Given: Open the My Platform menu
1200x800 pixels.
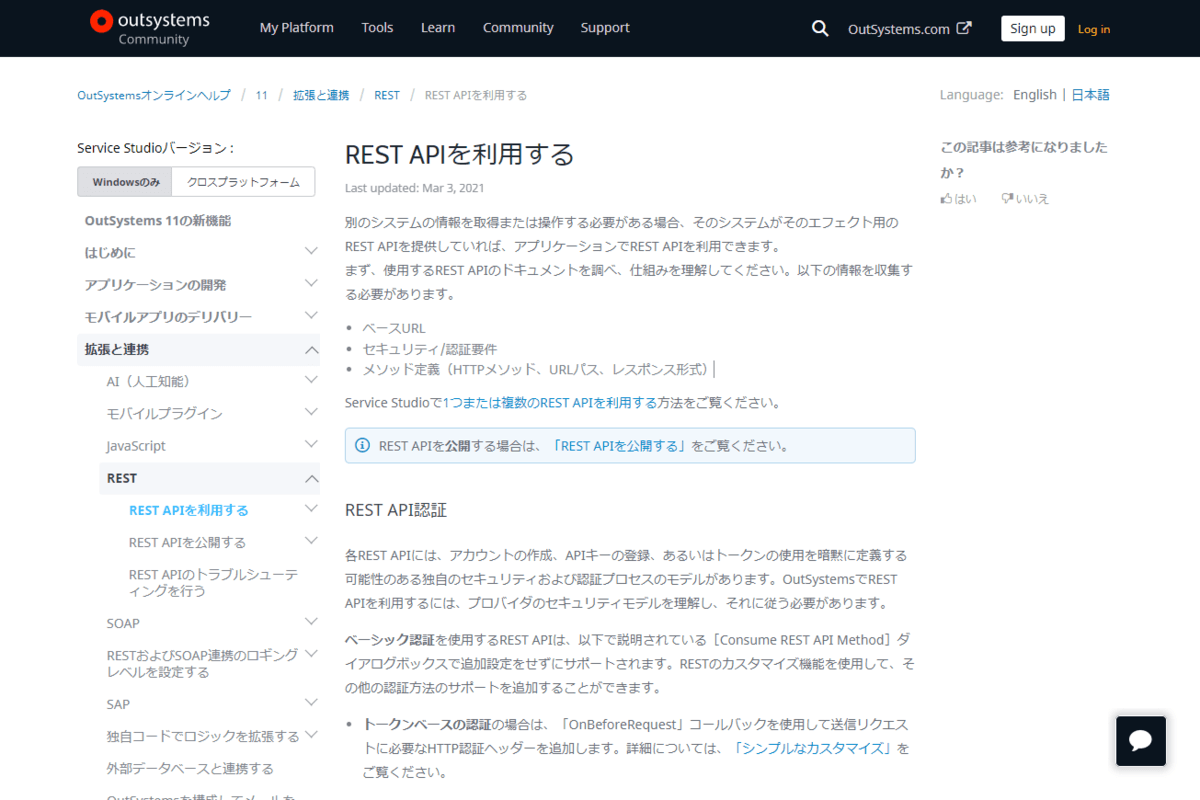Looking at the screenshot, I should click(297, 28).
